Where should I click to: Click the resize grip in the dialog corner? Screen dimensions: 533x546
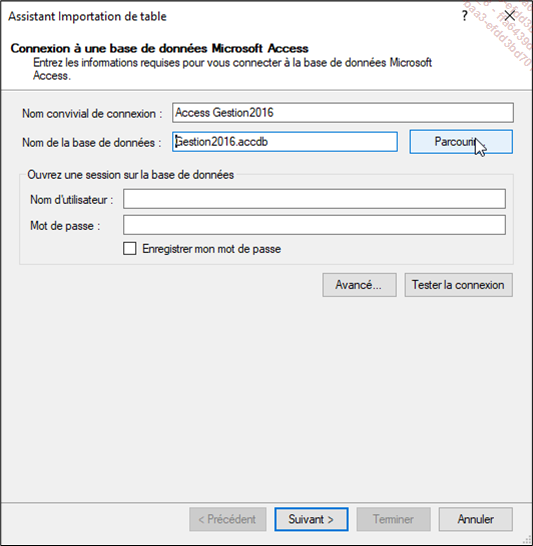(527, 540)
